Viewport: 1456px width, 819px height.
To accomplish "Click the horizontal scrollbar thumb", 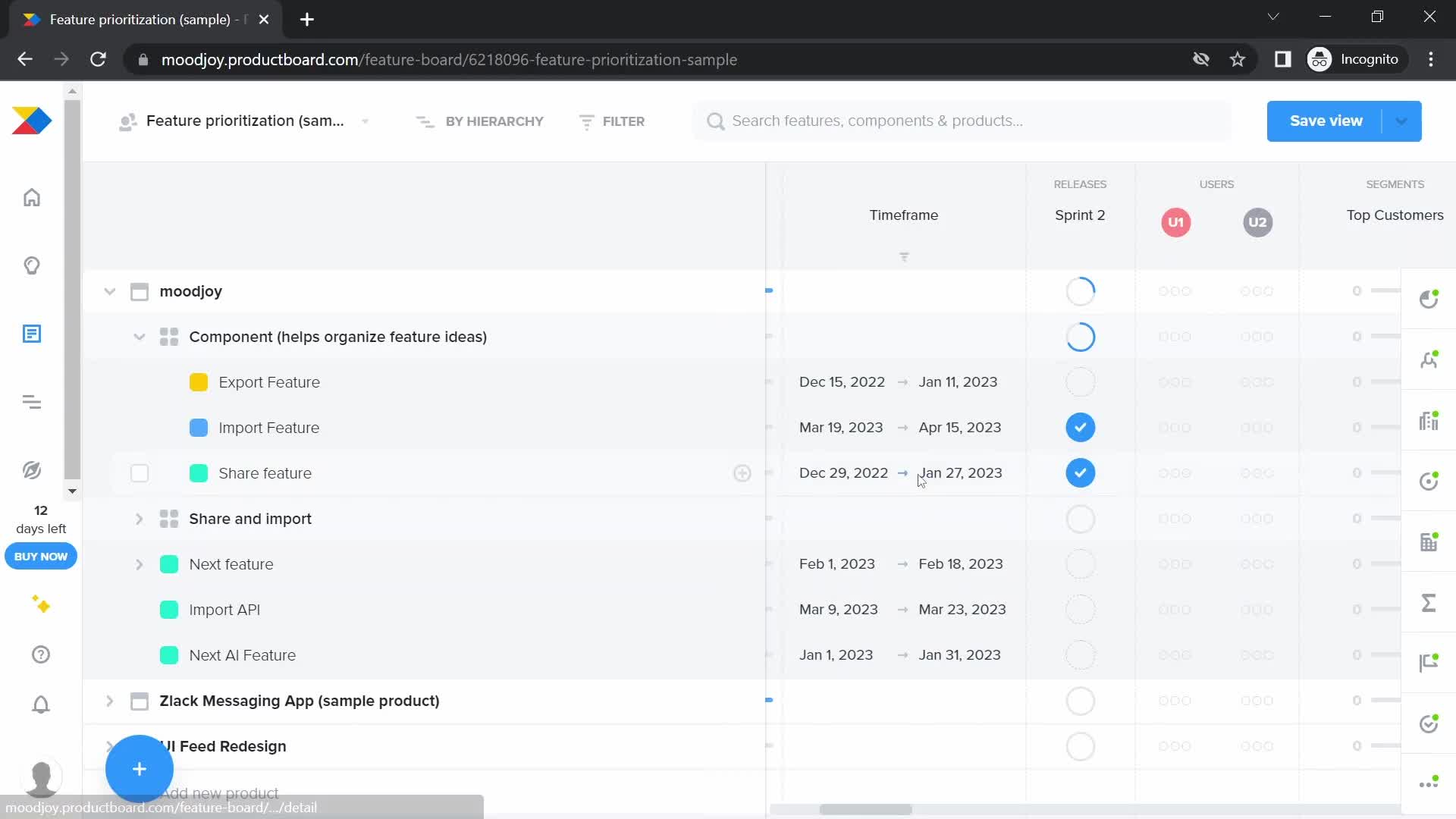I will [865, 809].
